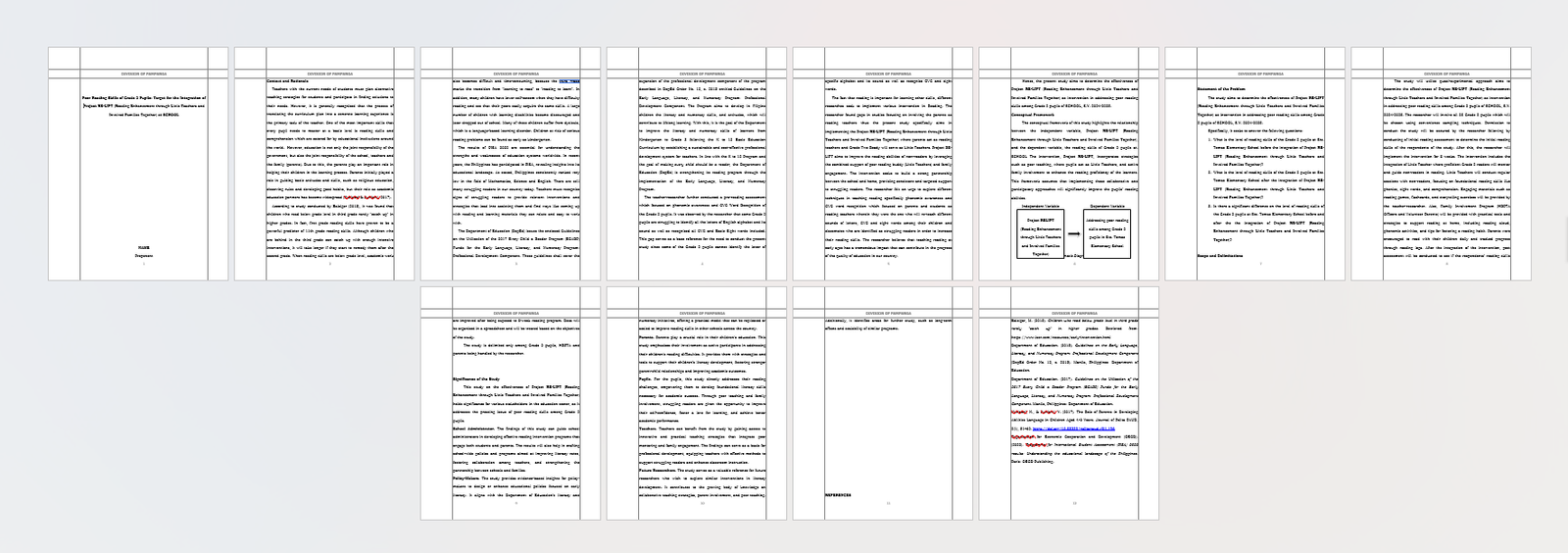1568x553 pixels.
Task: Select the Independent Variable box in the diagram
Action: pos(1040,236)
